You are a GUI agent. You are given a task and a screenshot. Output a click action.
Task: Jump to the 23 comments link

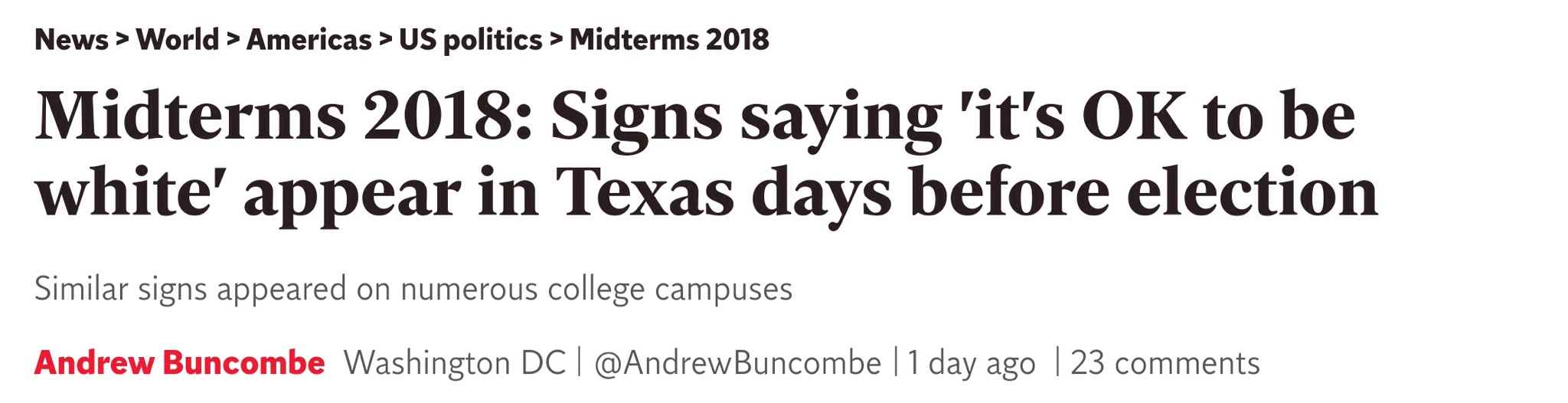point(1165,362)
